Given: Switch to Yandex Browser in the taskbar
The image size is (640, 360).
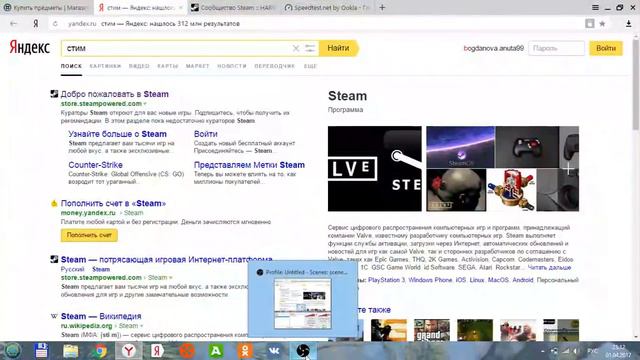Looking at the screenshot, I should coord(129,351).
